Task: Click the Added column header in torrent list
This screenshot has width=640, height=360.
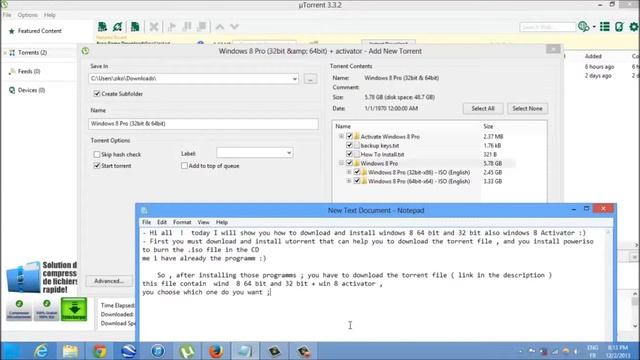Action: 593,56
